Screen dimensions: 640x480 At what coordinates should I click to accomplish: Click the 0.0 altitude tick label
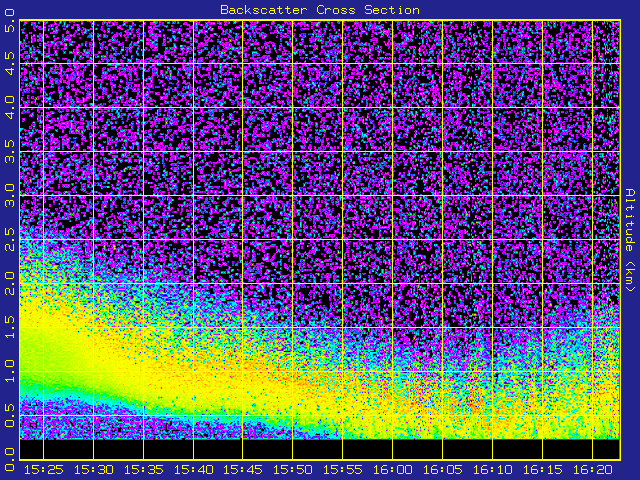point(10,459)
